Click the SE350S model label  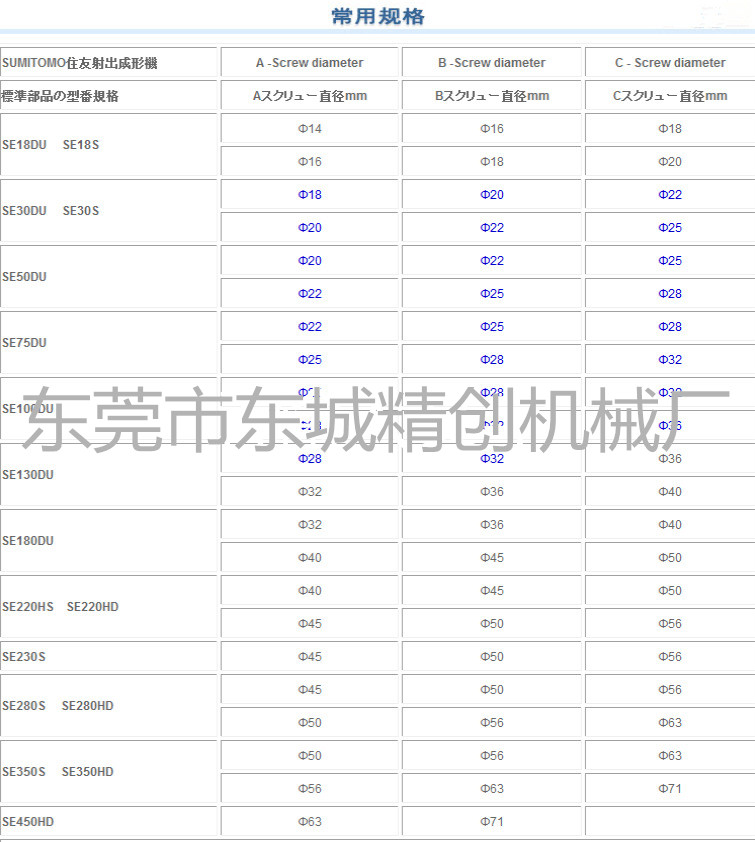click(x=24, y=772)
